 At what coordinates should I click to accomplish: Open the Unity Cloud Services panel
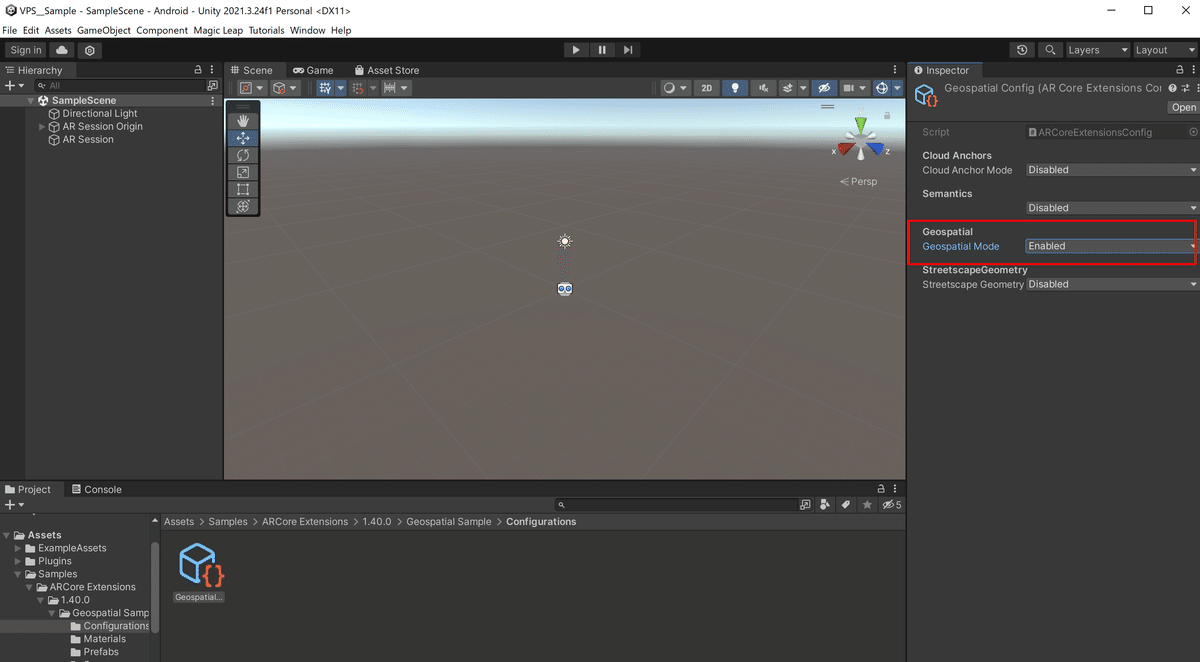(x=61, y=49)
